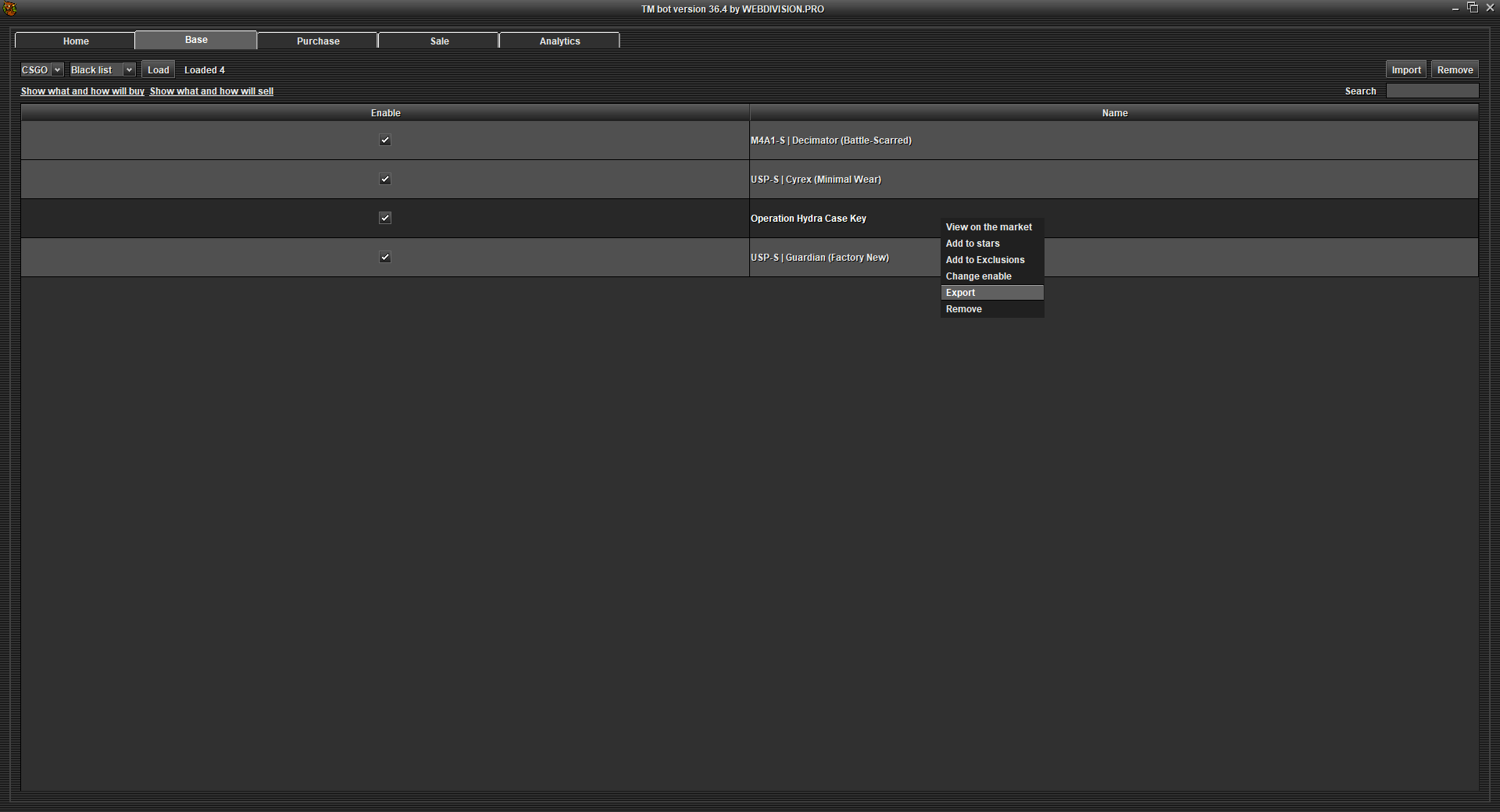Uncheck the M4A1-S Decimator enable checkbox

tap(385, 141)
